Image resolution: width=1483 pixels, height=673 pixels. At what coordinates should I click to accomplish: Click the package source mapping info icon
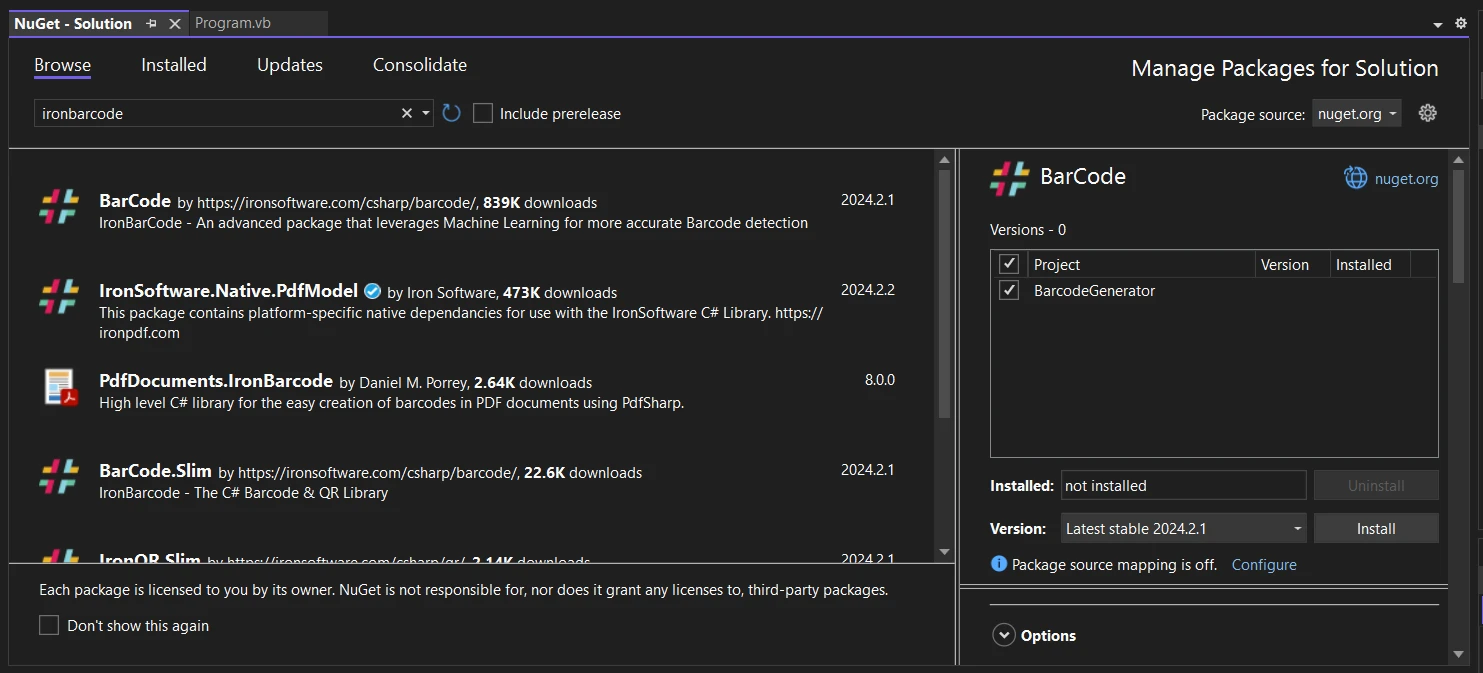pos(998,564)
